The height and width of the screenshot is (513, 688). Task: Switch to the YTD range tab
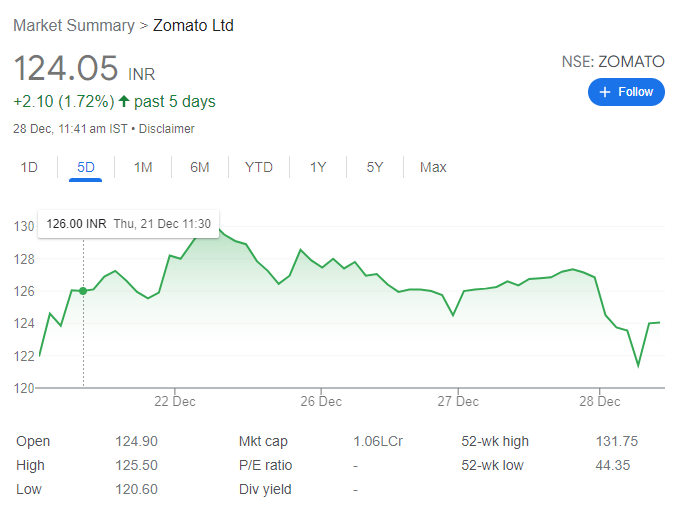click(x=259, y=167)
